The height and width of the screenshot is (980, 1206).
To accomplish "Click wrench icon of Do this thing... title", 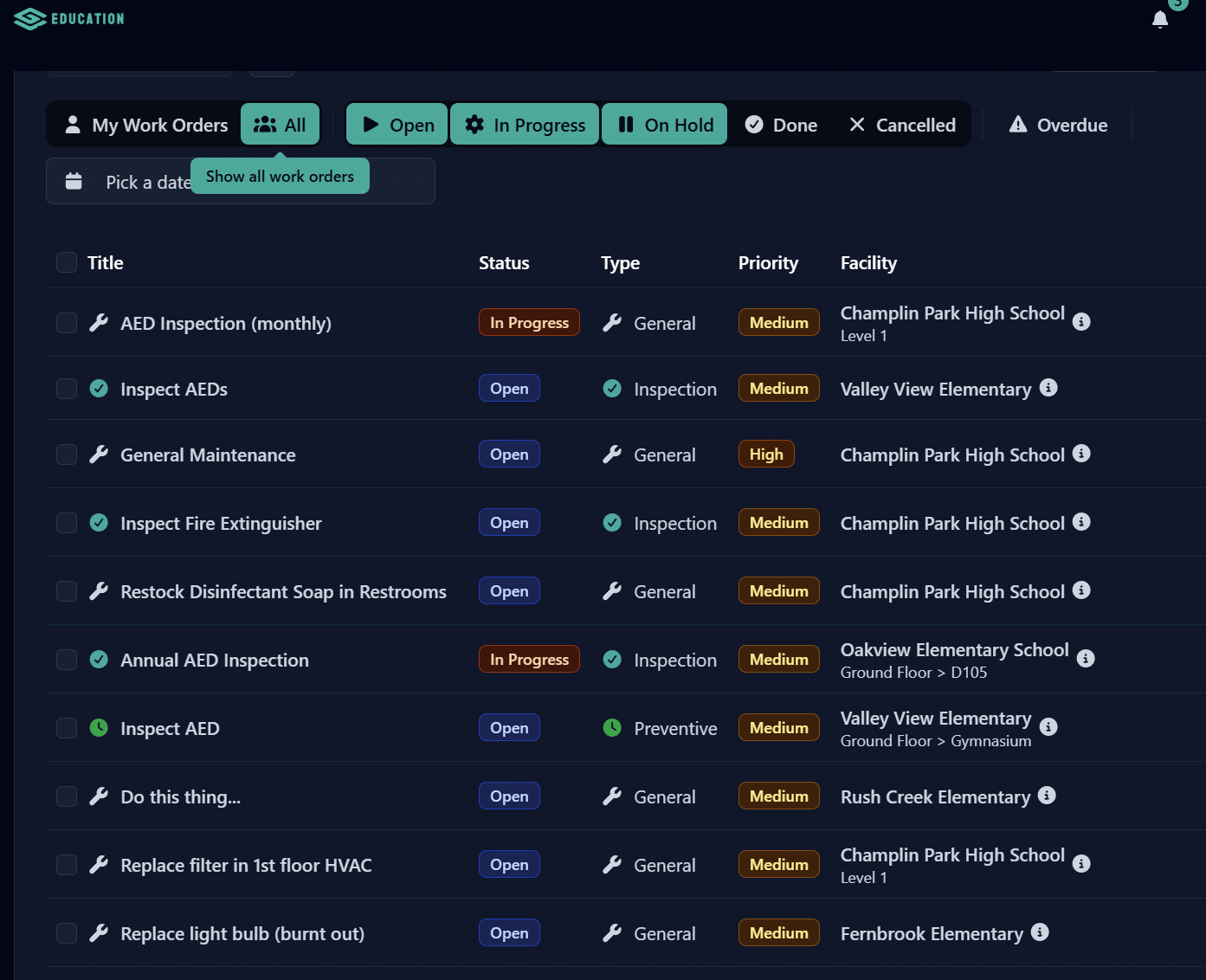I will (99, 796).
